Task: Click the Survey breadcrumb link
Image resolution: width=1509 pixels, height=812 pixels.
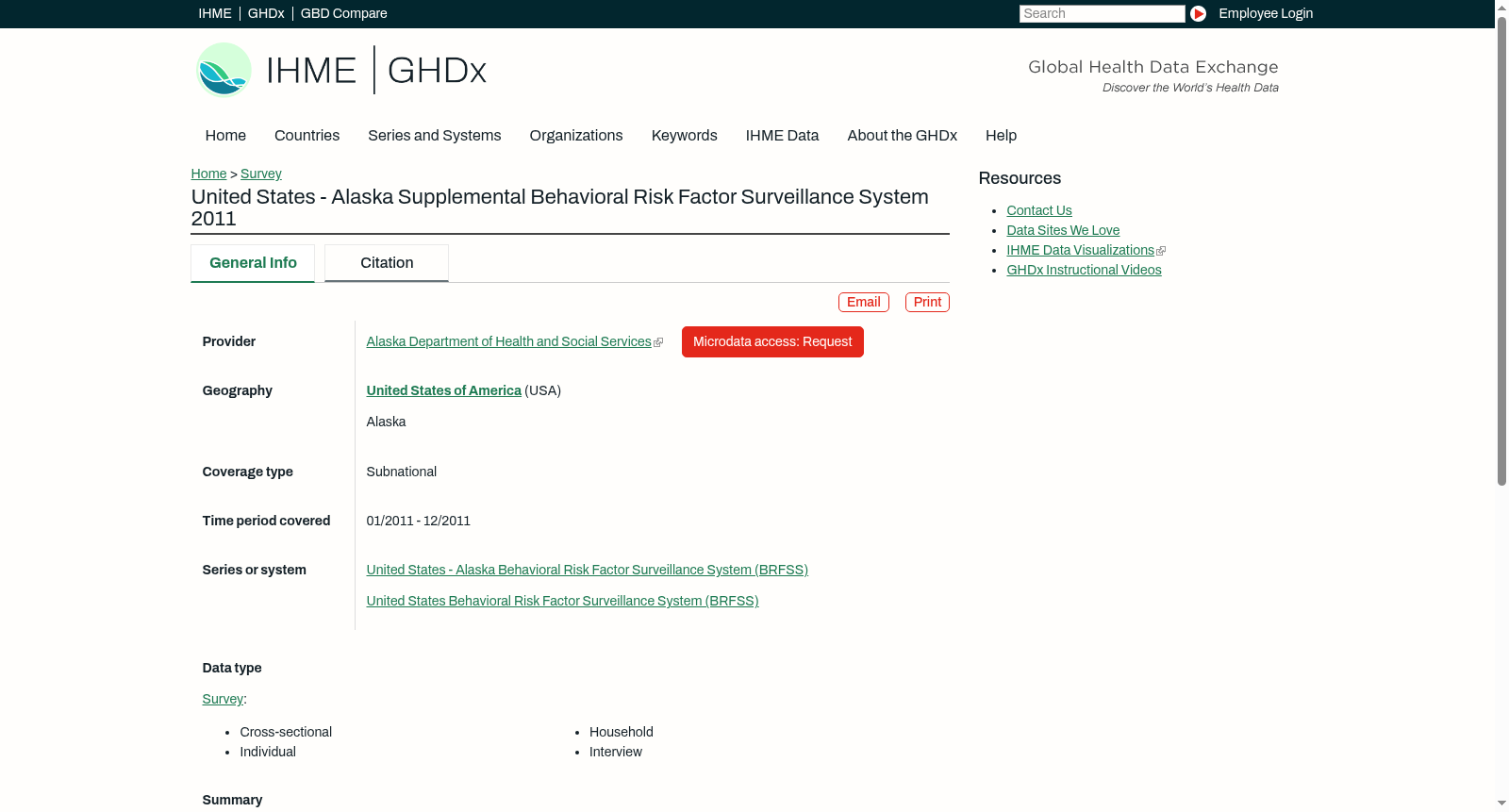Action: pyautogui.click(x=261, y=174)
